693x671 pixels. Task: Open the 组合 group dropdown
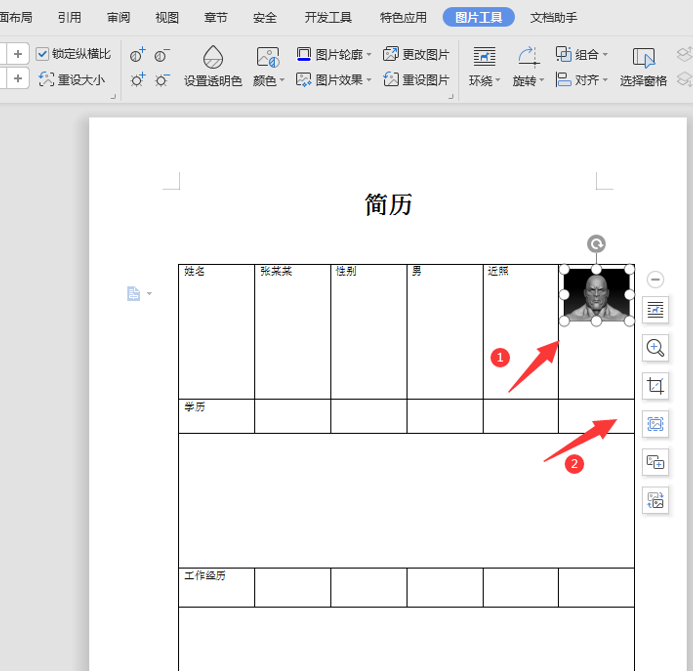click(x=582, y=54)
